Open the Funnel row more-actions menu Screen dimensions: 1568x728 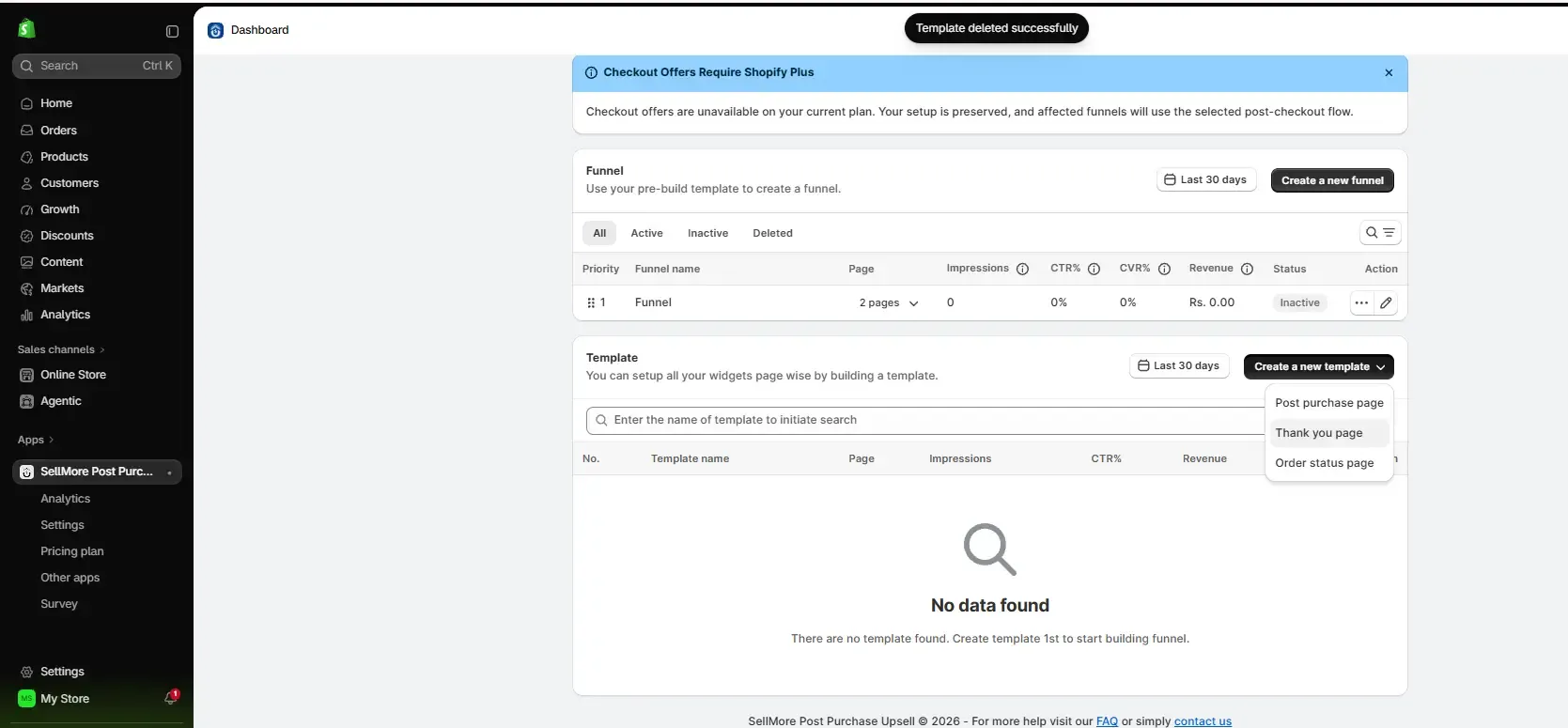(x=1361, y=302)
